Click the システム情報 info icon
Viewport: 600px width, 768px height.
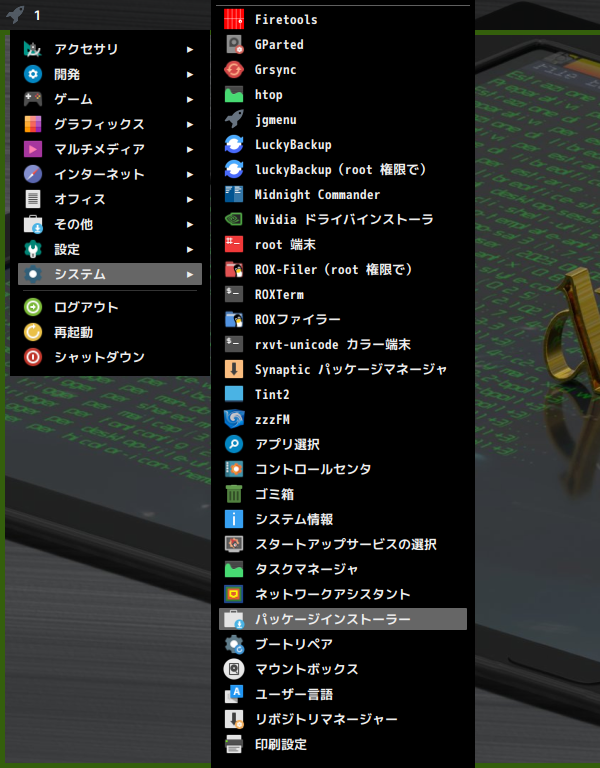tap(234, 519)
